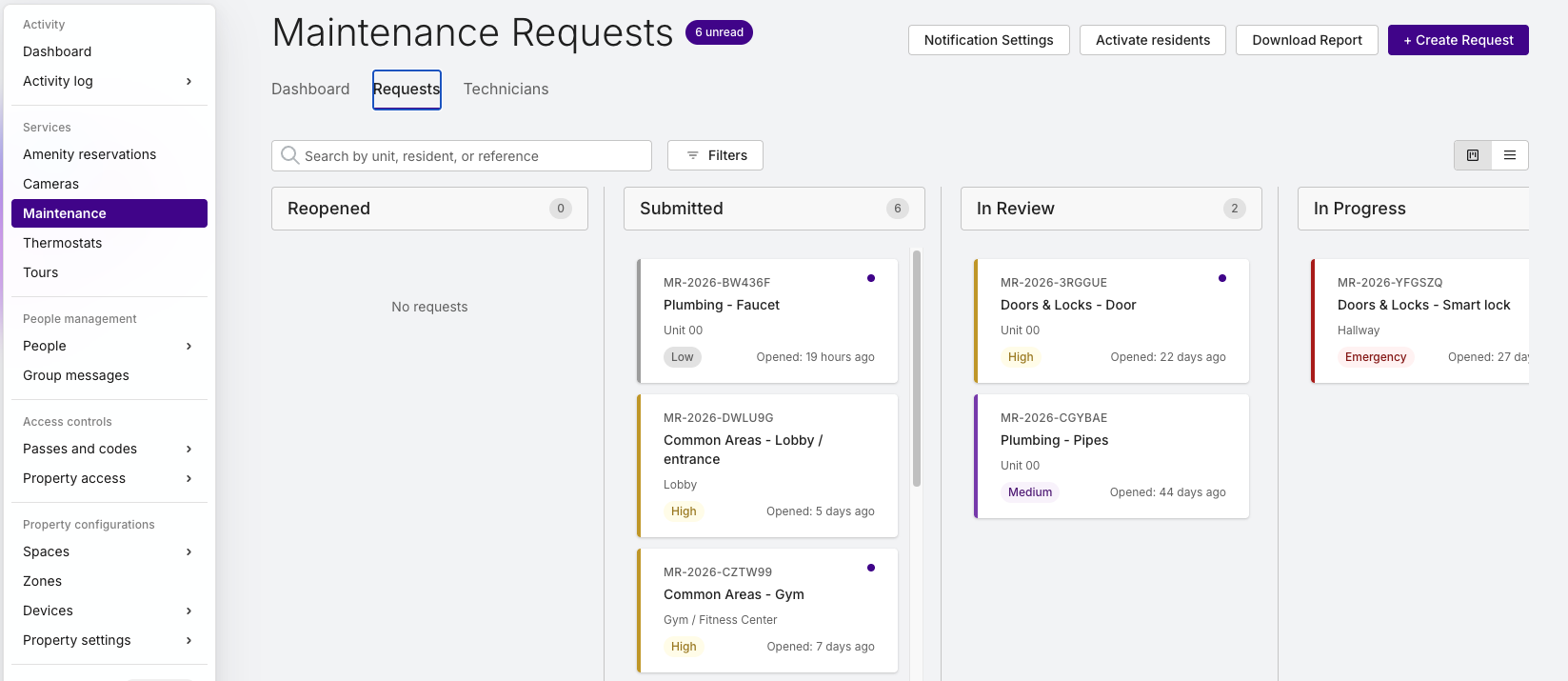Open the Dashboard tab
Image resolution: width=1568 pixels, height=681 pixels.
pyautogui.click(x=310, y=89)
